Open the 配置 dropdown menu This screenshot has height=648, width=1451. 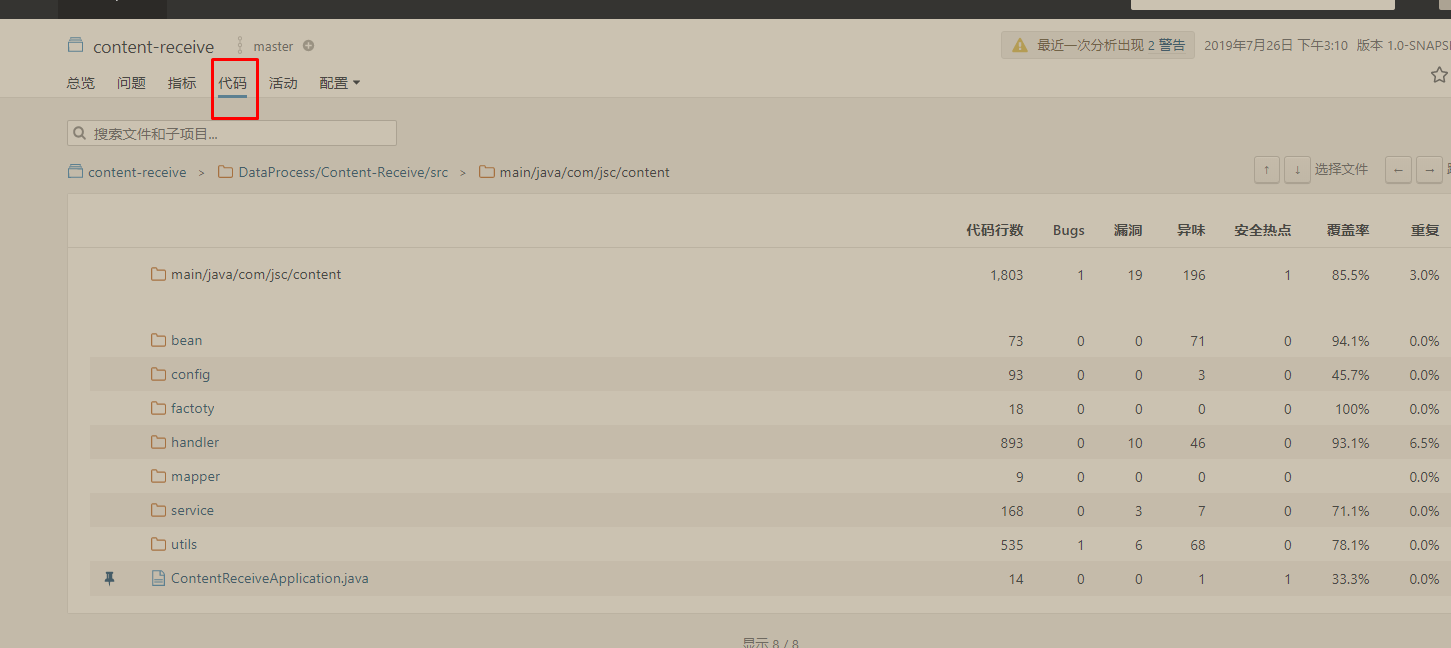340,83
